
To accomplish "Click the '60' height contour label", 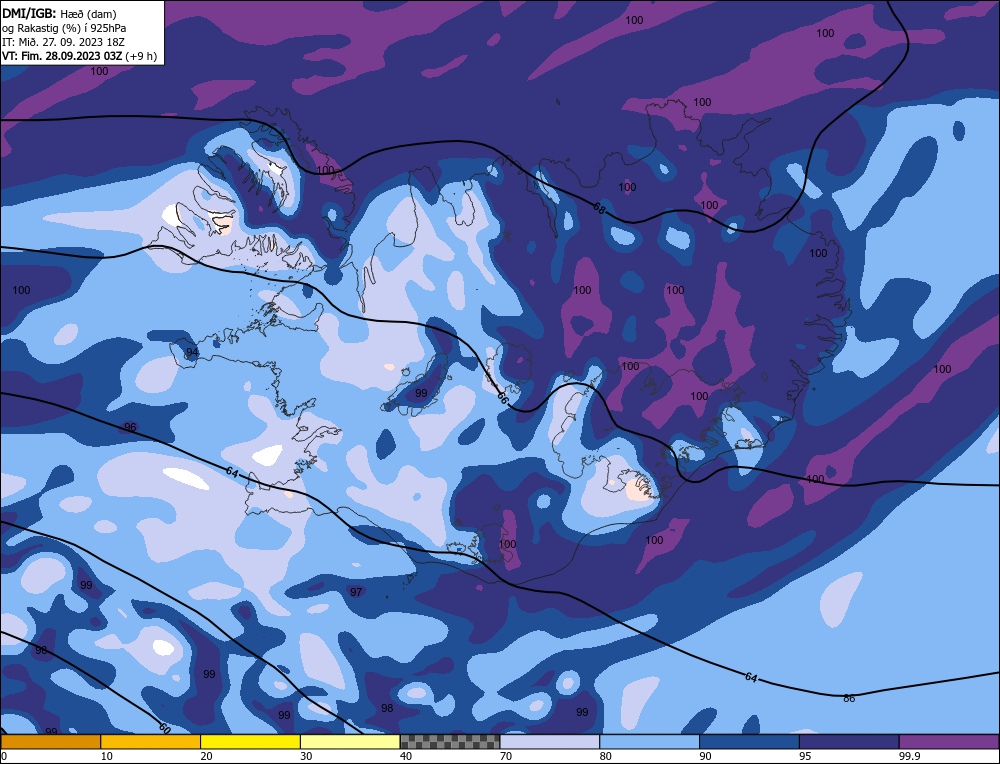I will tap(165, 728).
